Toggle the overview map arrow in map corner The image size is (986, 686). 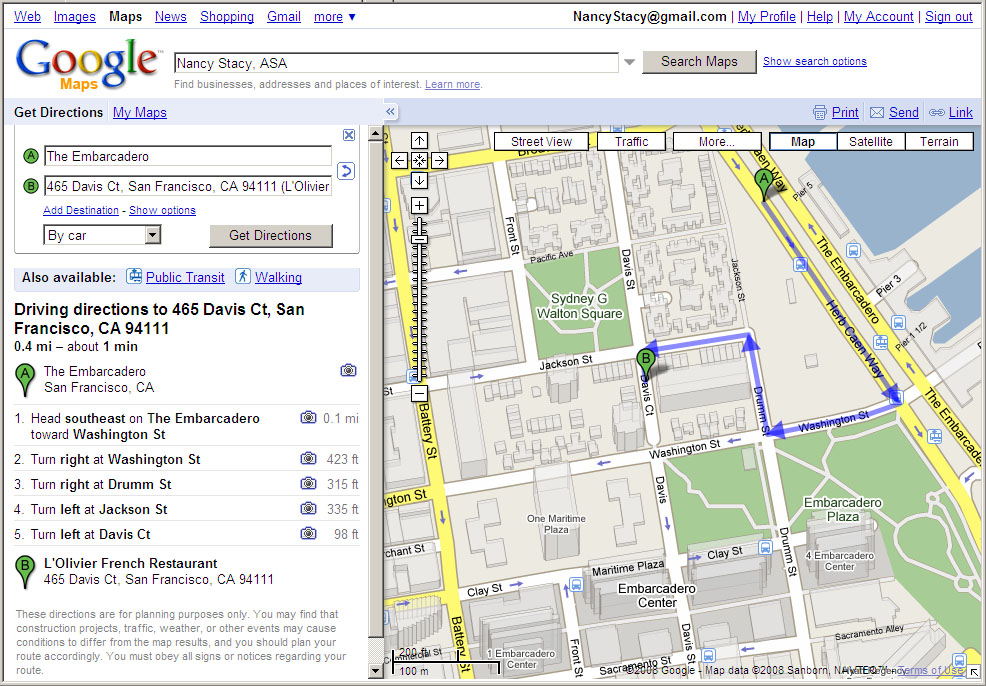[x=974, y=673]
